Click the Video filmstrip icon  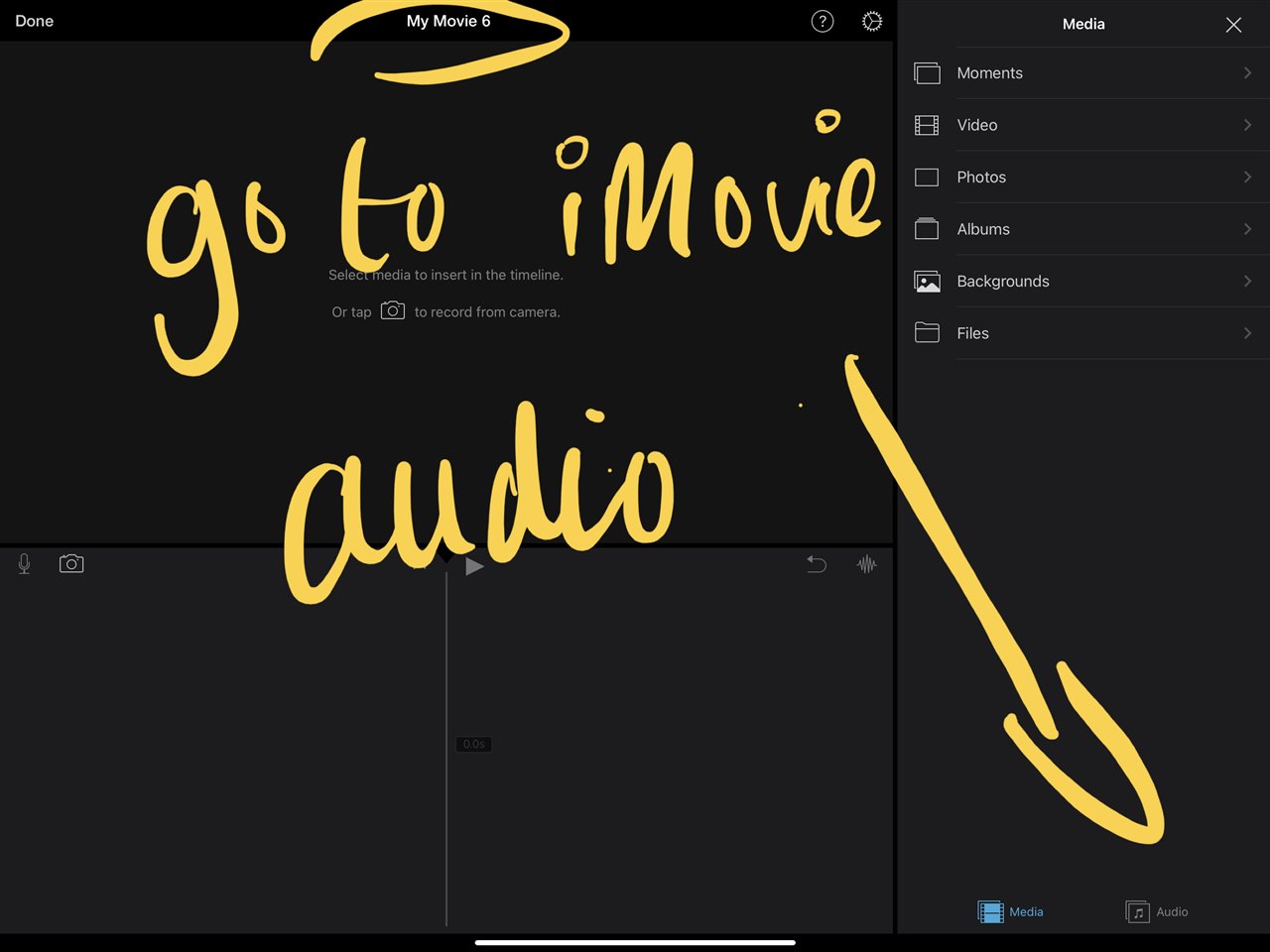927,125
